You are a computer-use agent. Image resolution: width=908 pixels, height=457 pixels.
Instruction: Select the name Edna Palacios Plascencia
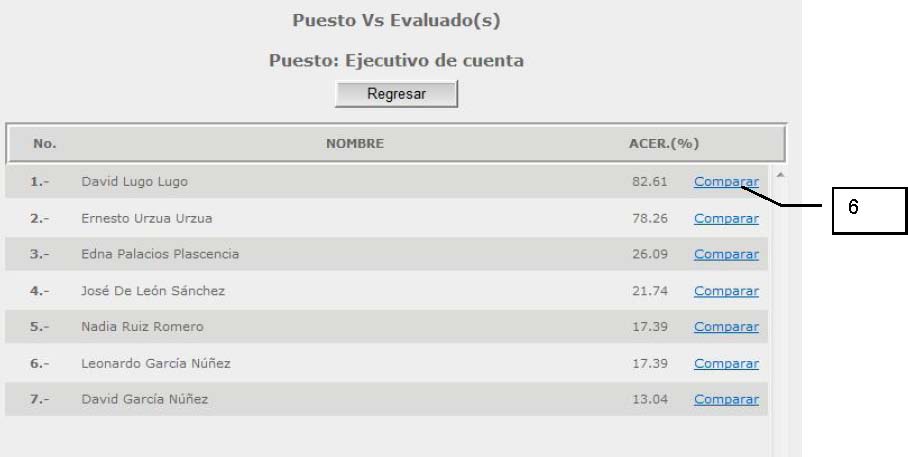(x=160, y=254)
